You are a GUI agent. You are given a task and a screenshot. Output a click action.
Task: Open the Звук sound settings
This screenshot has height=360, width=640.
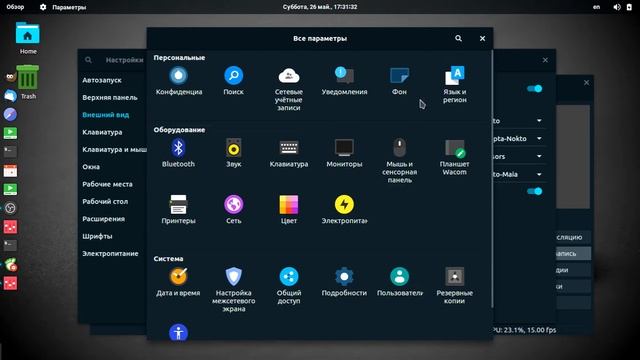[233, 153]
